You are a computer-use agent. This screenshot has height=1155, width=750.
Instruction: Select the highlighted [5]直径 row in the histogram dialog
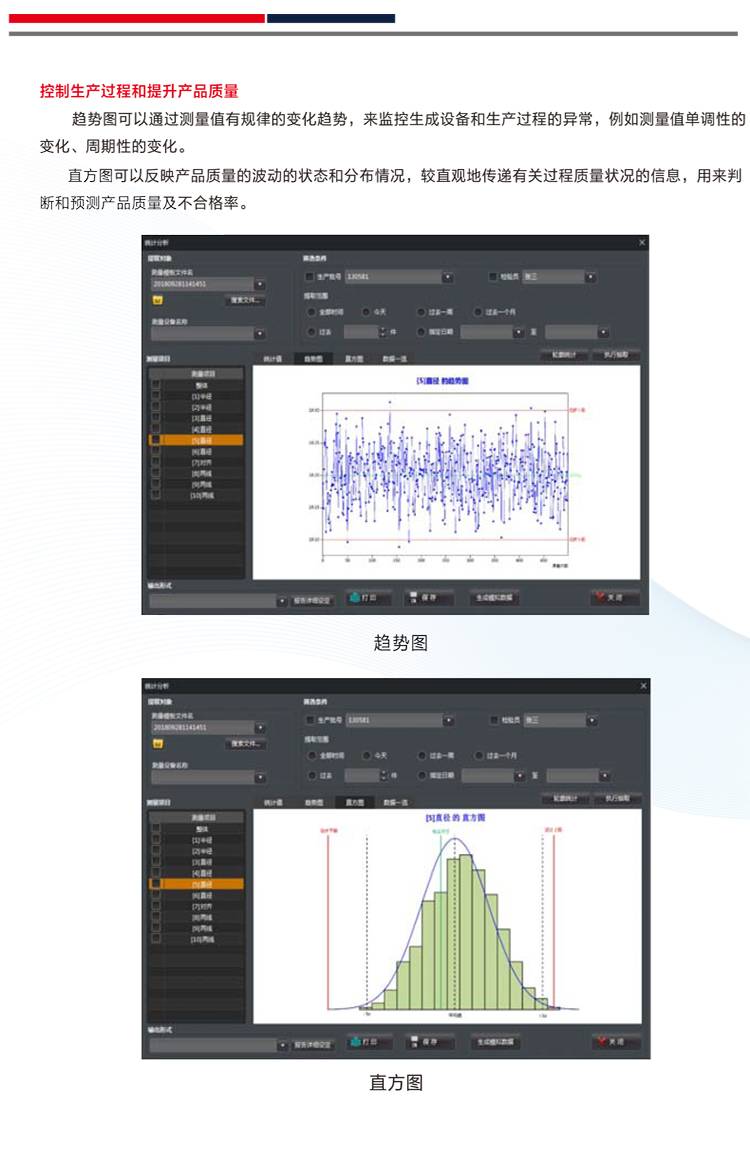tap(196, 884)
